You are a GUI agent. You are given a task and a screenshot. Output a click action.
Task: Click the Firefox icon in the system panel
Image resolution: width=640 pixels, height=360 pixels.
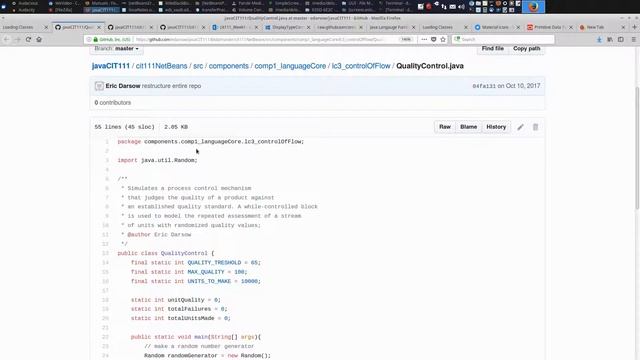point(533,7)
